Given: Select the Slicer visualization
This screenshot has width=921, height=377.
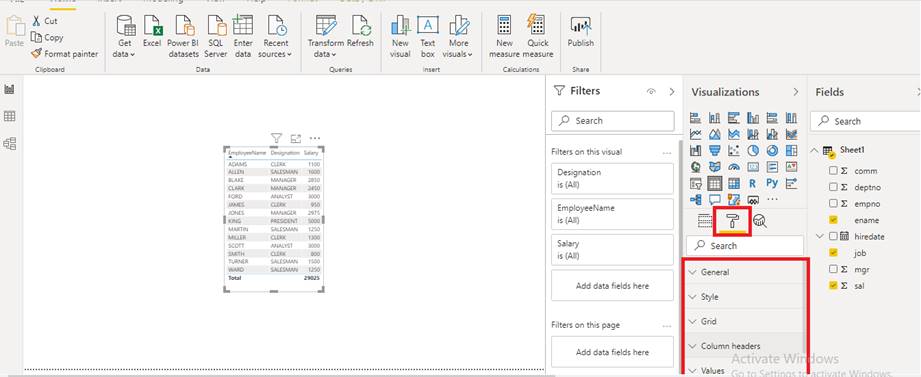Looking at the screenshot, I should (695, 183).
